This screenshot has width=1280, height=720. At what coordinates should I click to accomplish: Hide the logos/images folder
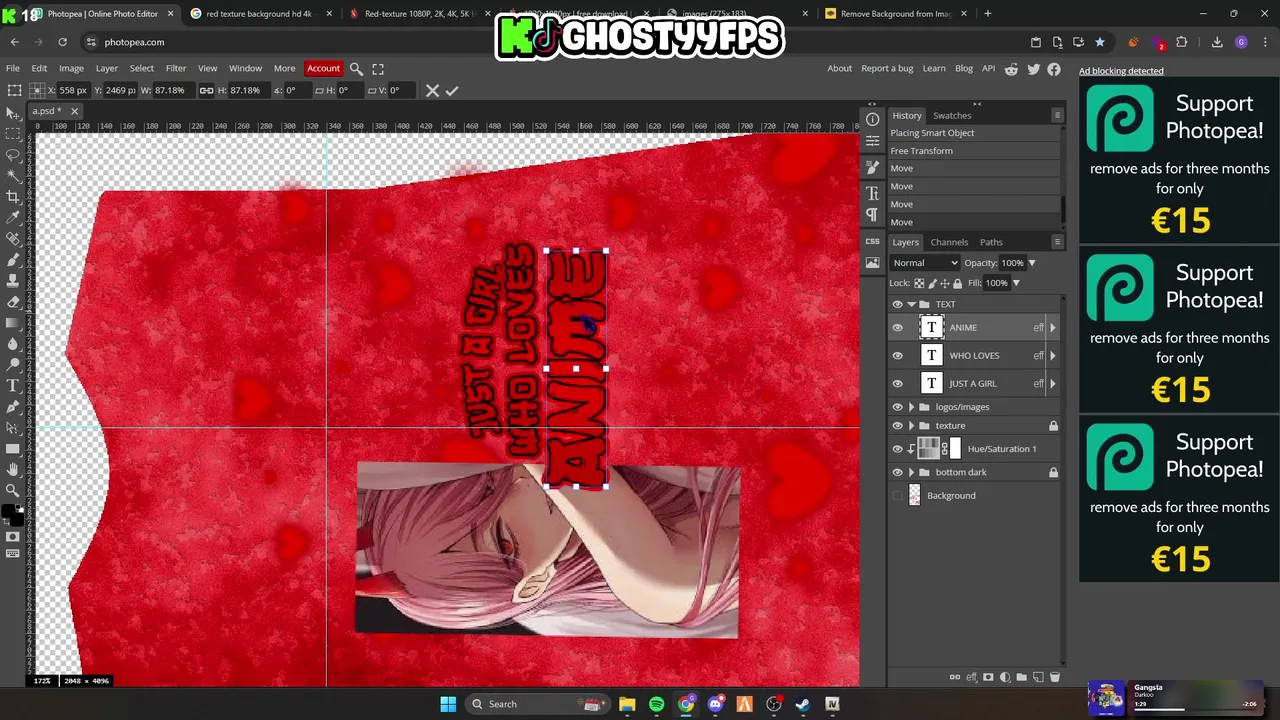[897, 407]
